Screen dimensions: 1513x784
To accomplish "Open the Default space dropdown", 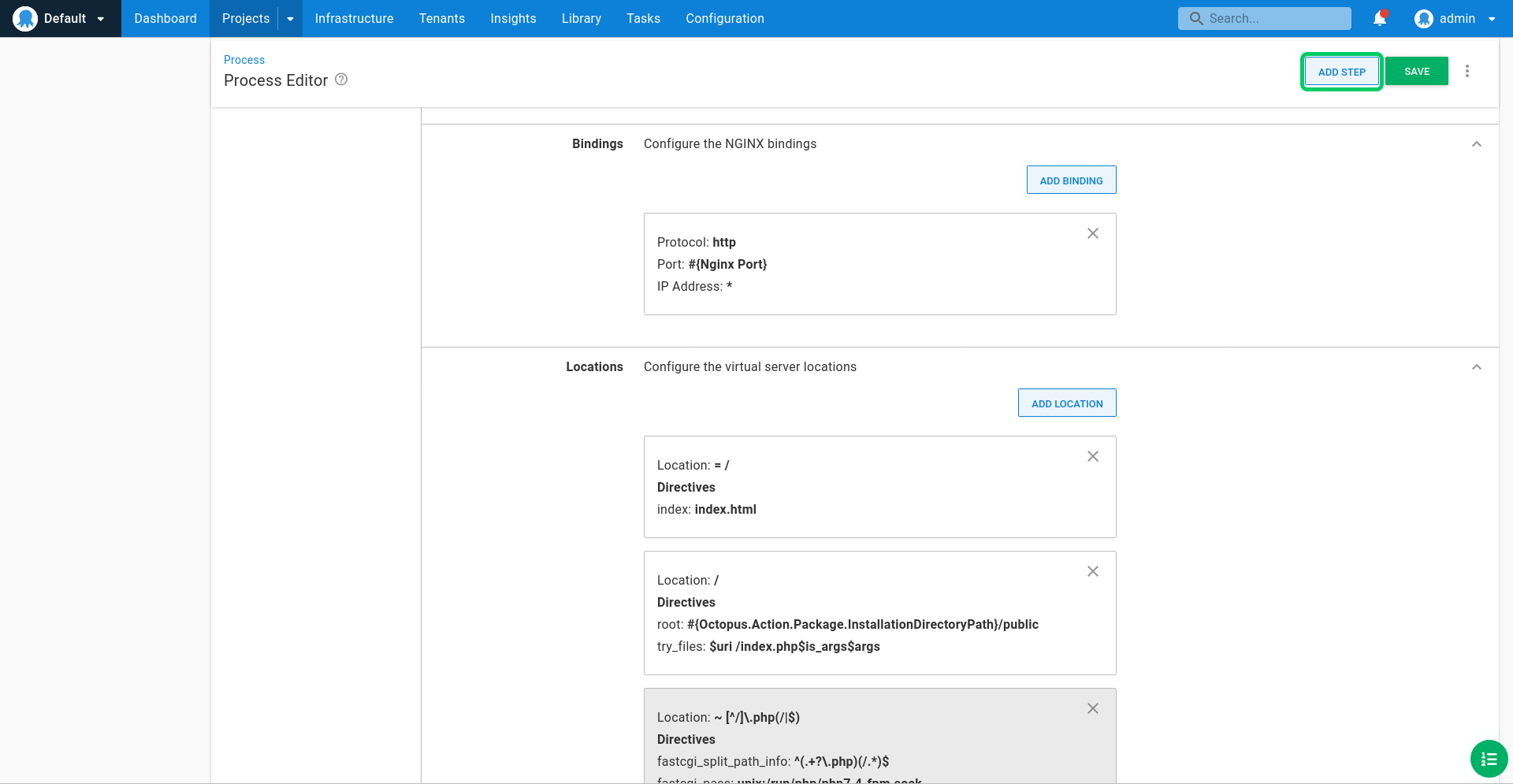I will pyautogui.click(x=61, y=18).
